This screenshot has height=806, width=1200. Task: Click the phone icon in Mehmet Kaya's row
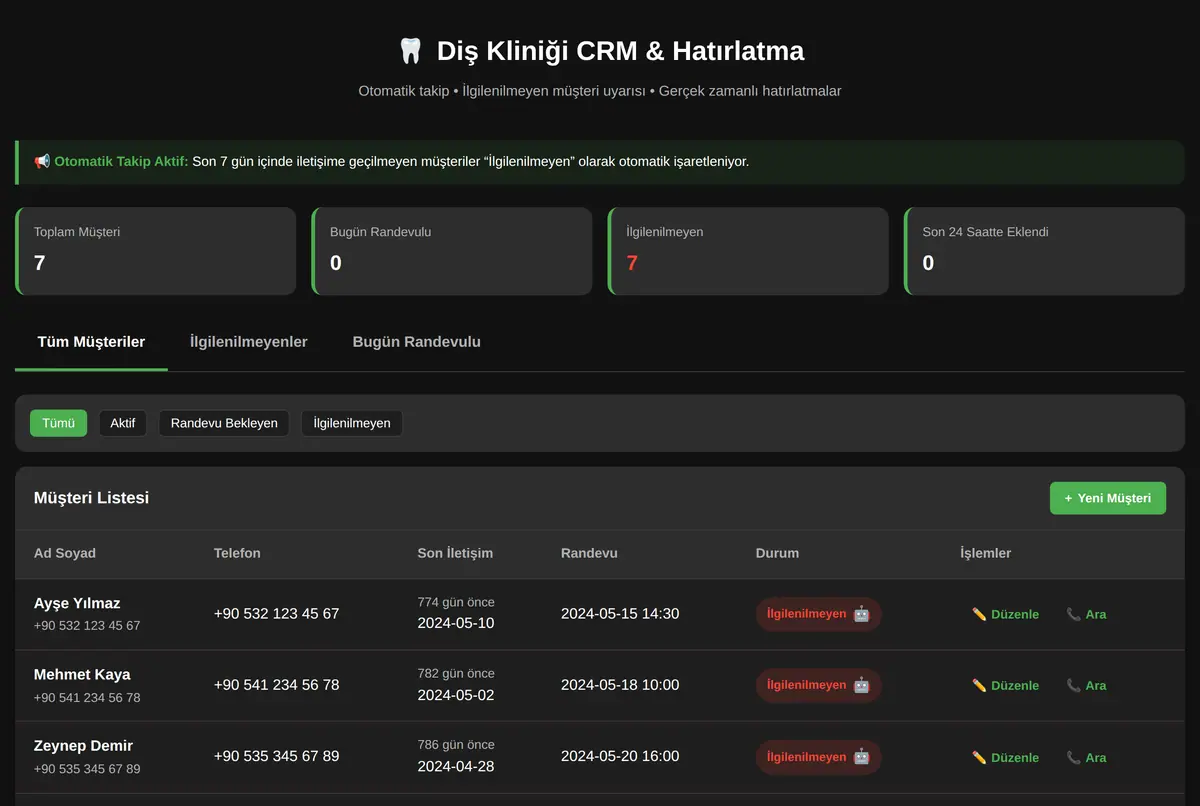point(1073,685)
